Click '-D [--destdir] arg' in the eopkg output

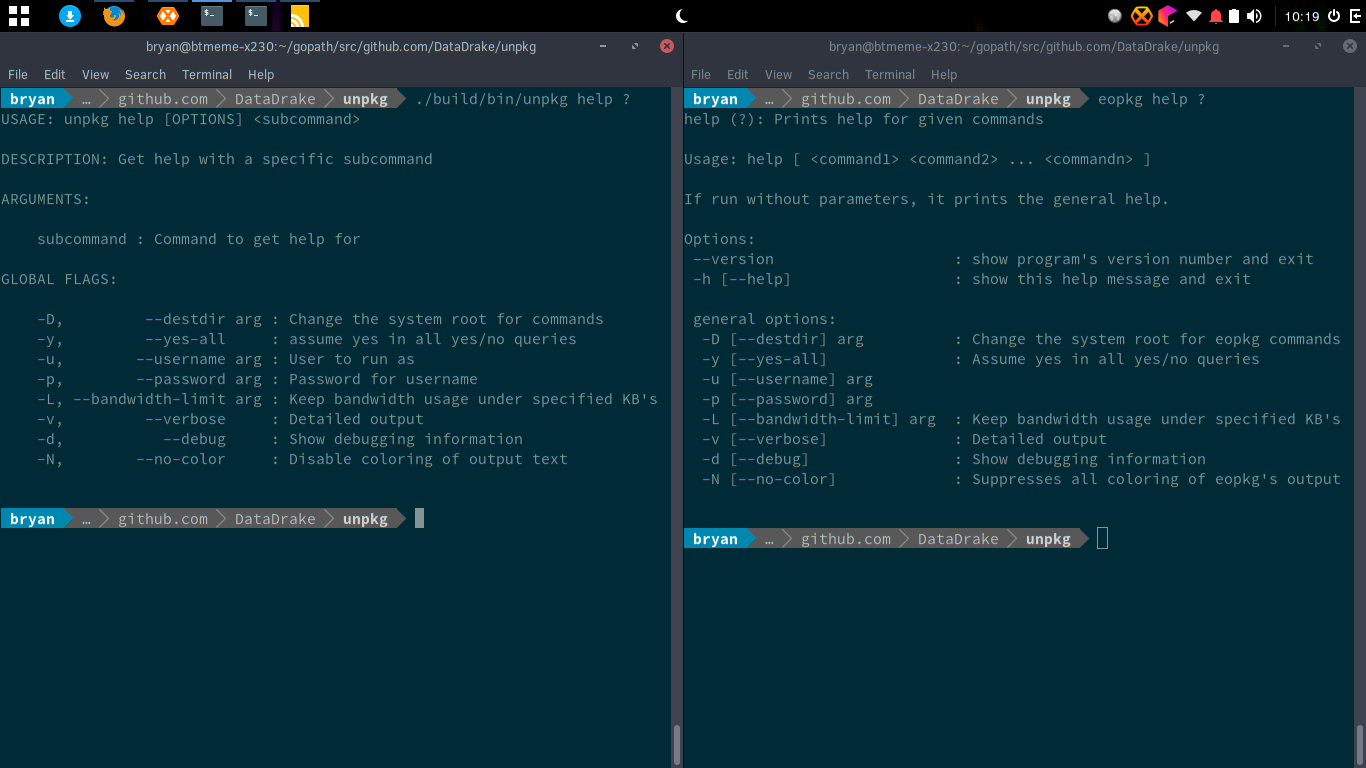point(783,339)
